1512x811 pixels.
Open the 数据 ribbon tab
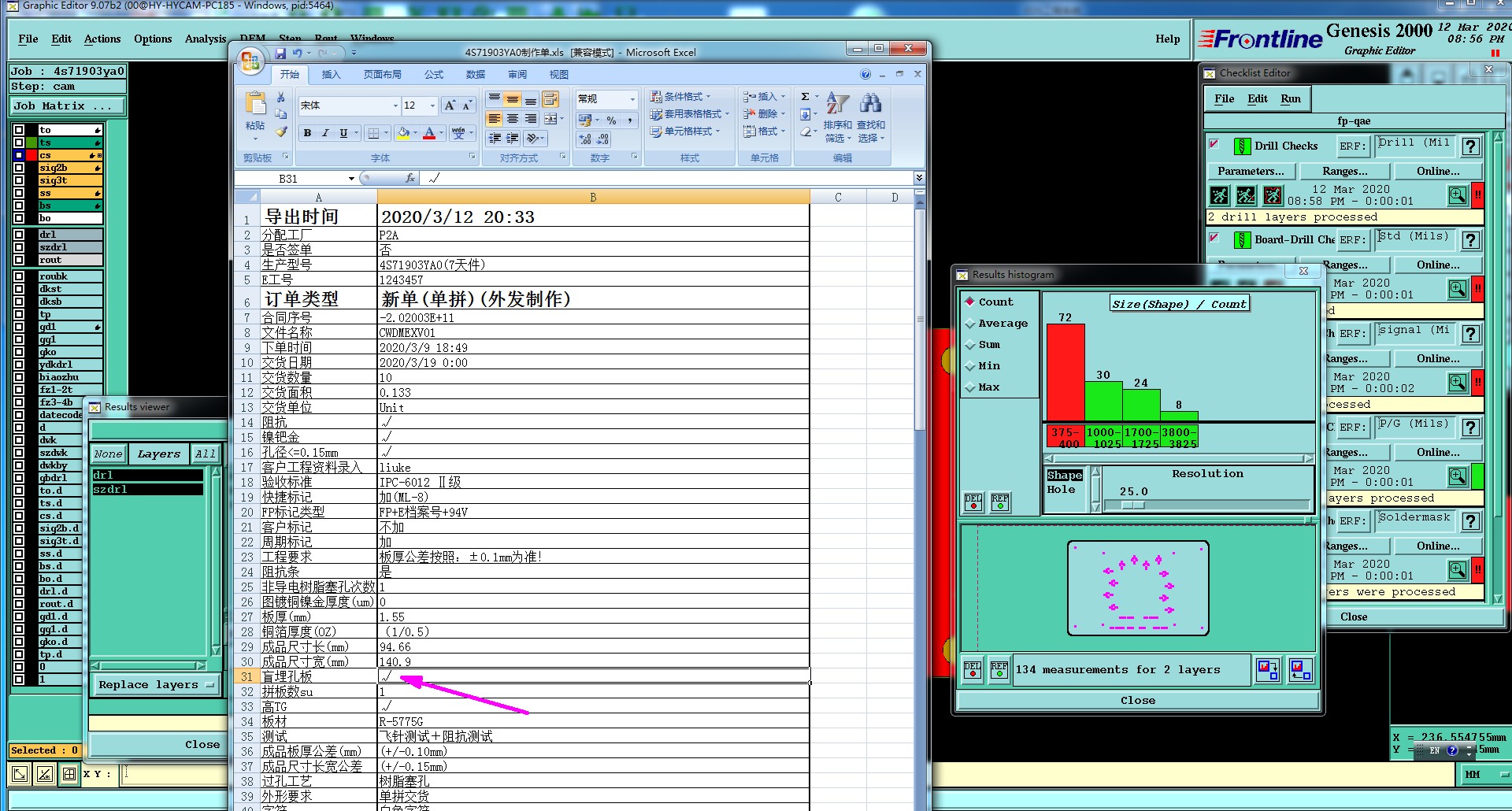476,75
